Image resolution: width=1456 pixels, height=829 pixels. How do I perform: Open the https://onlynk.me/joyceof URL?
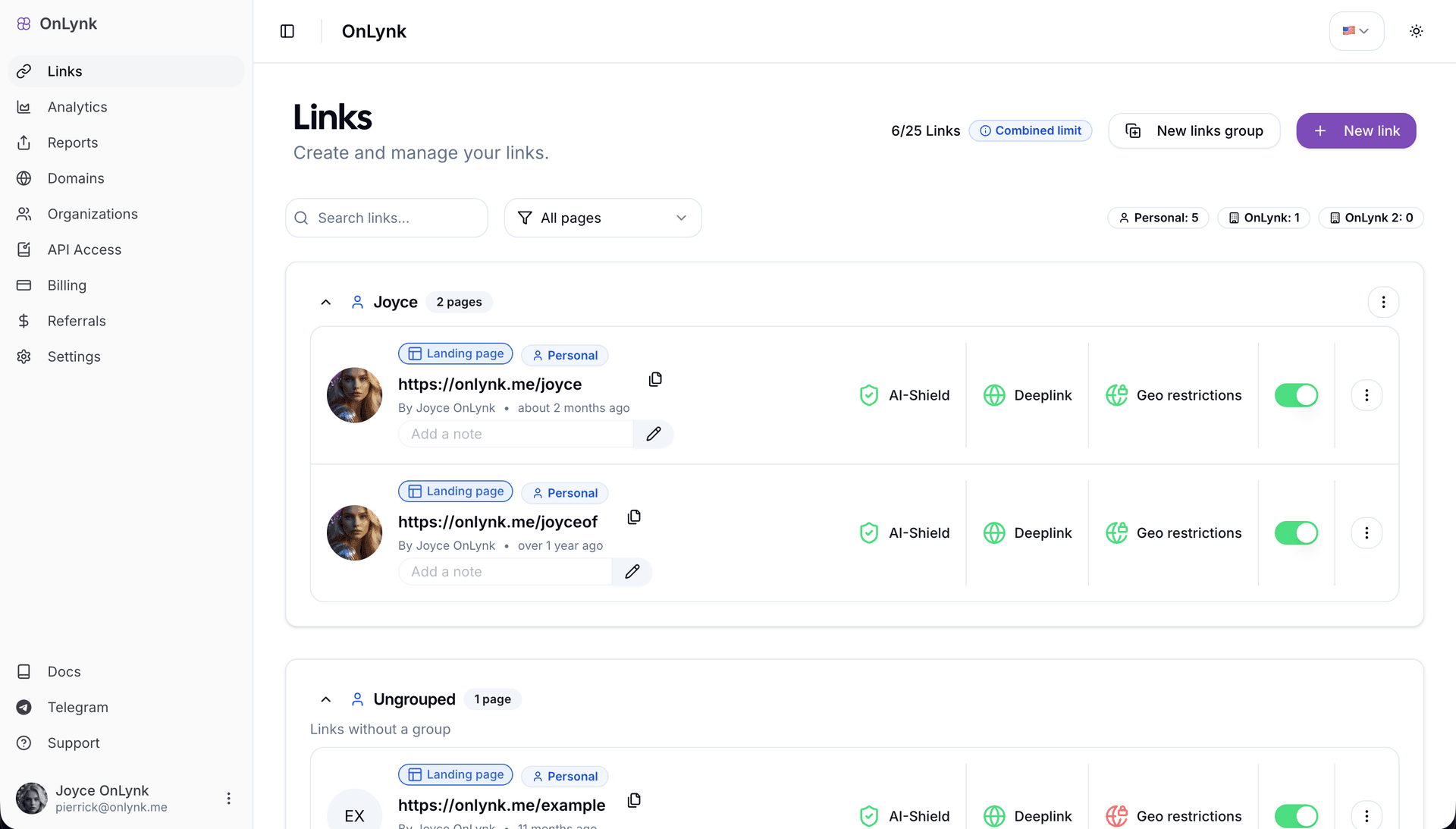(x=498, y=523)
